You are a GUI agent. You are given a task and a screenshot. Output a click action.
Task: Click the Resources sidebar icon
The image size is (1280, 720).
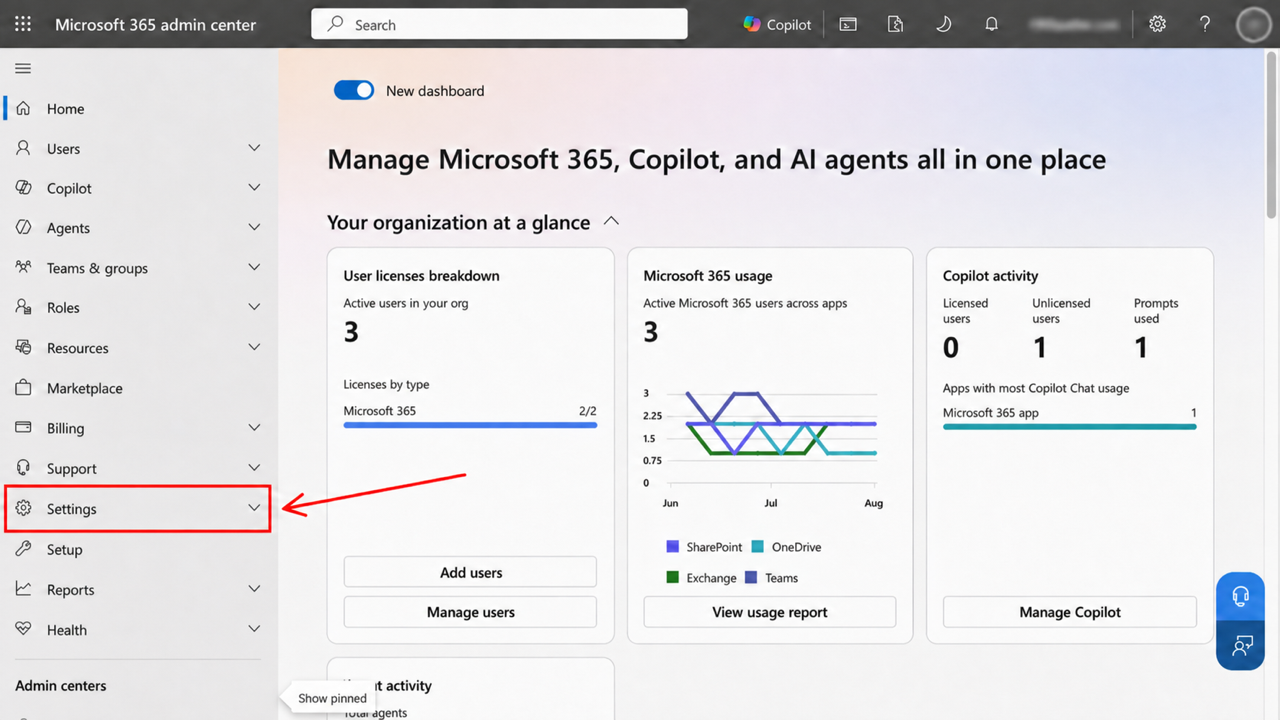click(x=24, y=348)
